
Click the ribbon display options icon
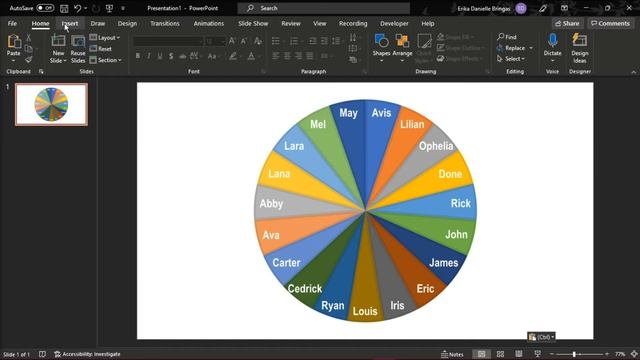(564, 8)
